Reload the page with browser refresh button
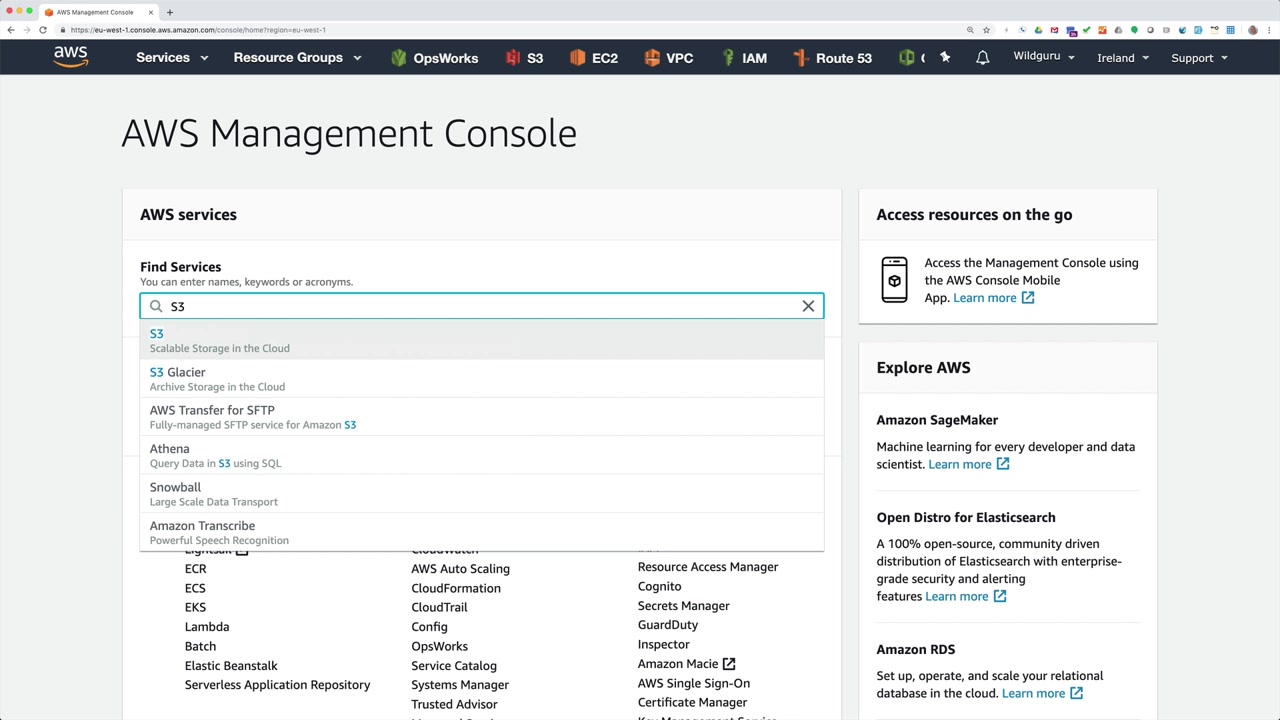This screenshot has height=720, width=1280. [43, 30]
